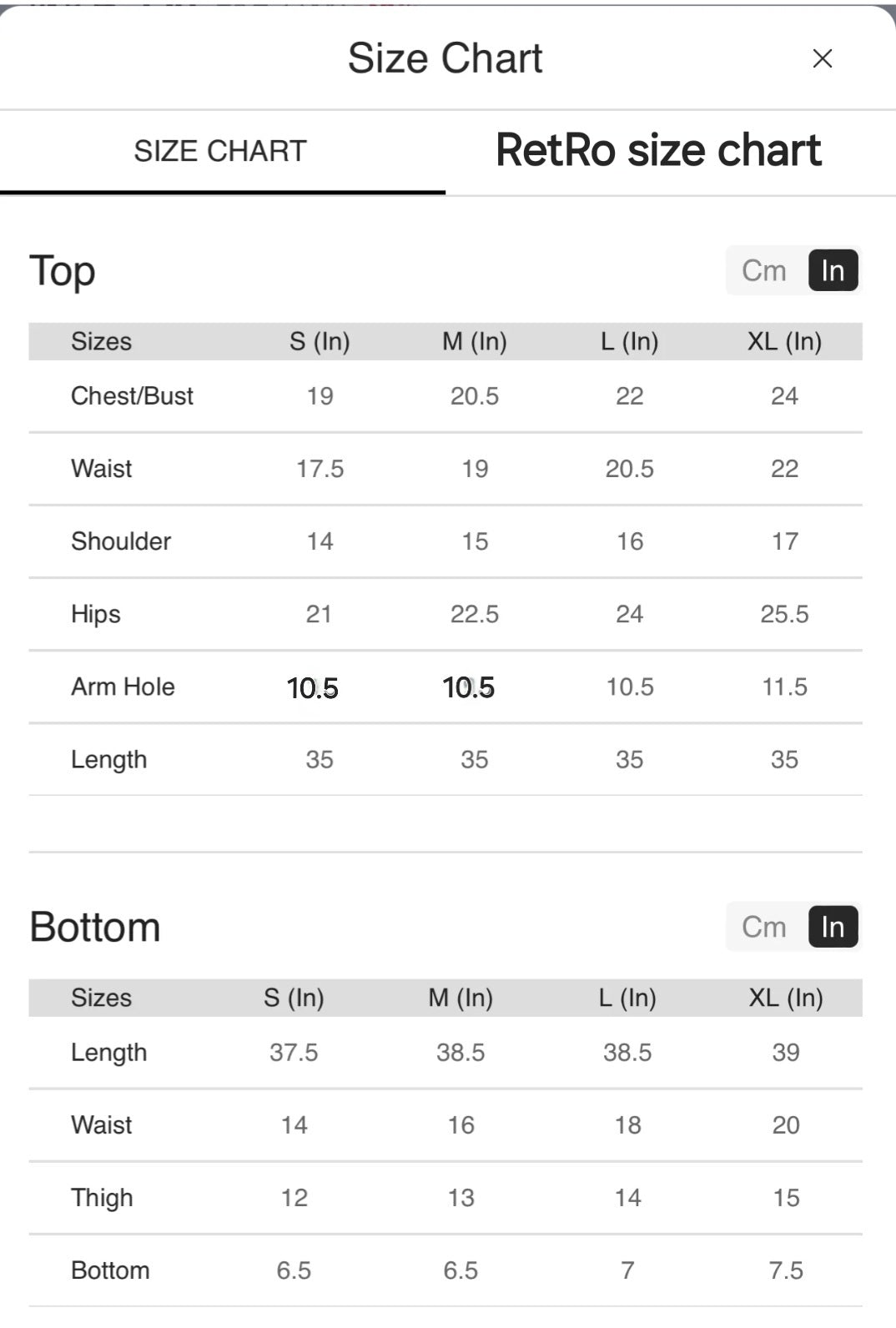This screenshot has height=1328, width=896.
Task: Open the SIZE CHART tab
Action: (221, 152)
